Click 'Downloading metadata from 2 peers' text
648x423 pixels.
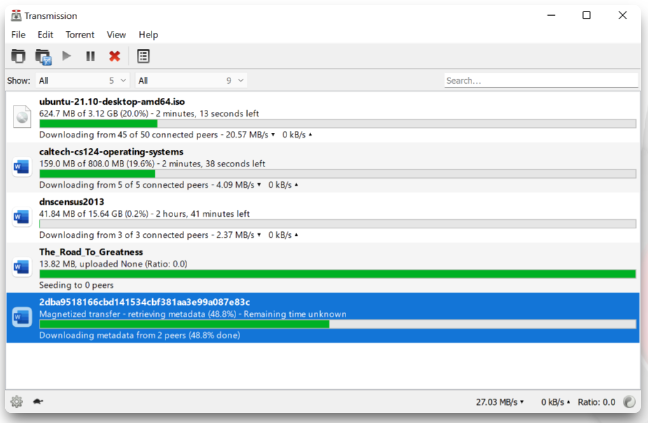pyautogui.click(x=112, y=335)
